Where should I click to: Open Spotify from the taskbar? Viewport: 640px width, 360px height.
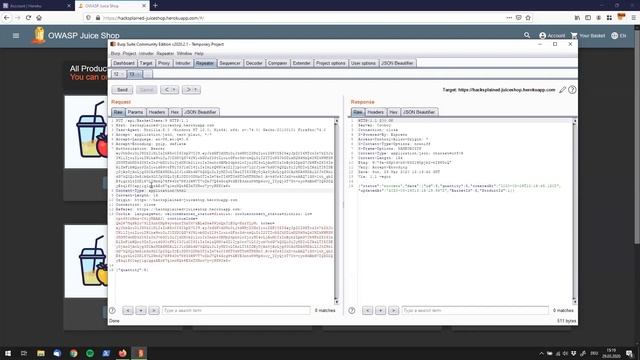(90, 353)
